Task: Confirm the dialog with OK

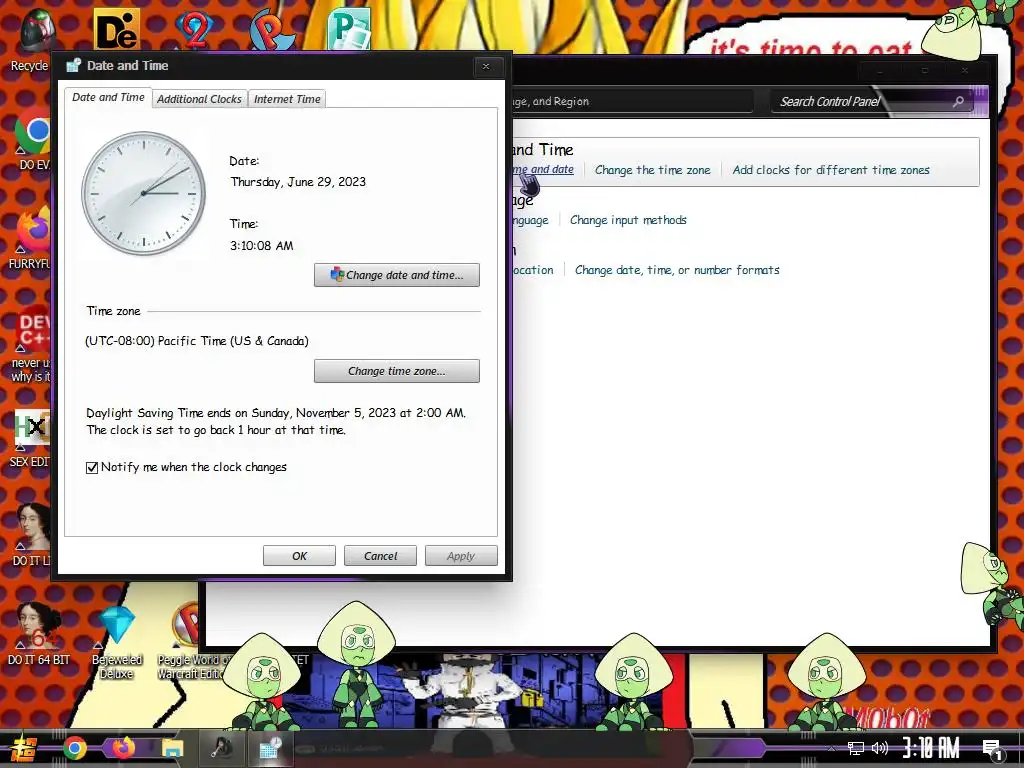Action: (x=299, y=556)
